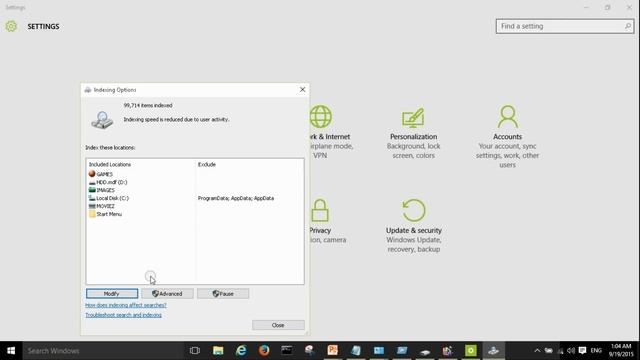Click the Indexing Options title bar icon
This screenshot has width=640, height=360.
[x=88, y=90]
